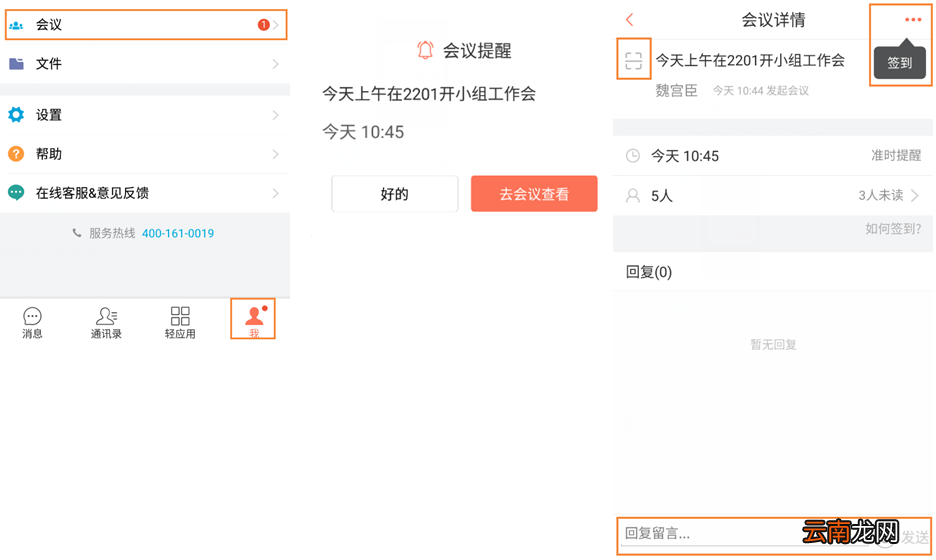
Task: Open the 3人未读 unread list
Action: pyautogui.click(x=888, y=195)
